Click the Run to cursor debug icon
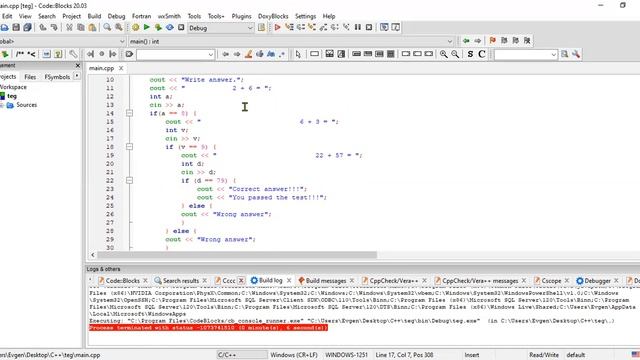 [x=289, y=27]
